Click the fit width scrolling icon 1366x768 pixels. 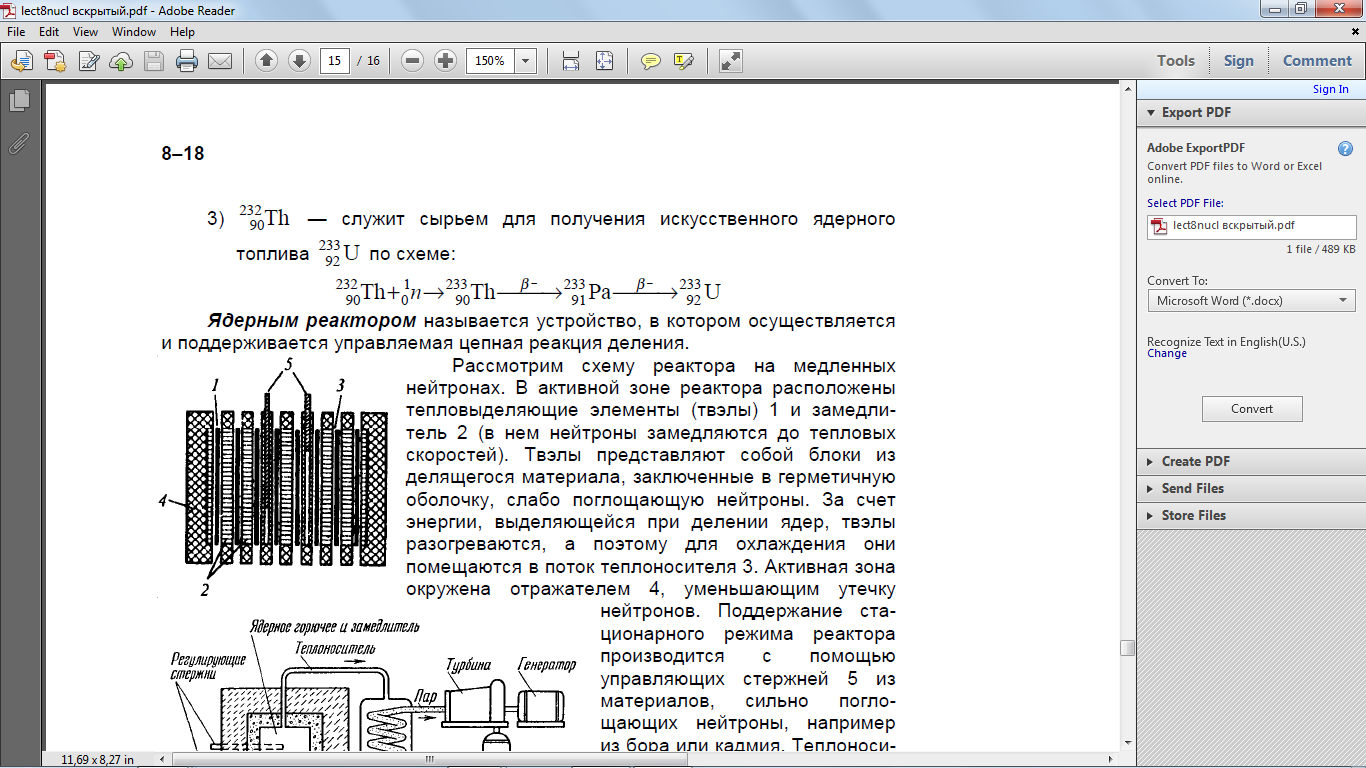[571, 61]
